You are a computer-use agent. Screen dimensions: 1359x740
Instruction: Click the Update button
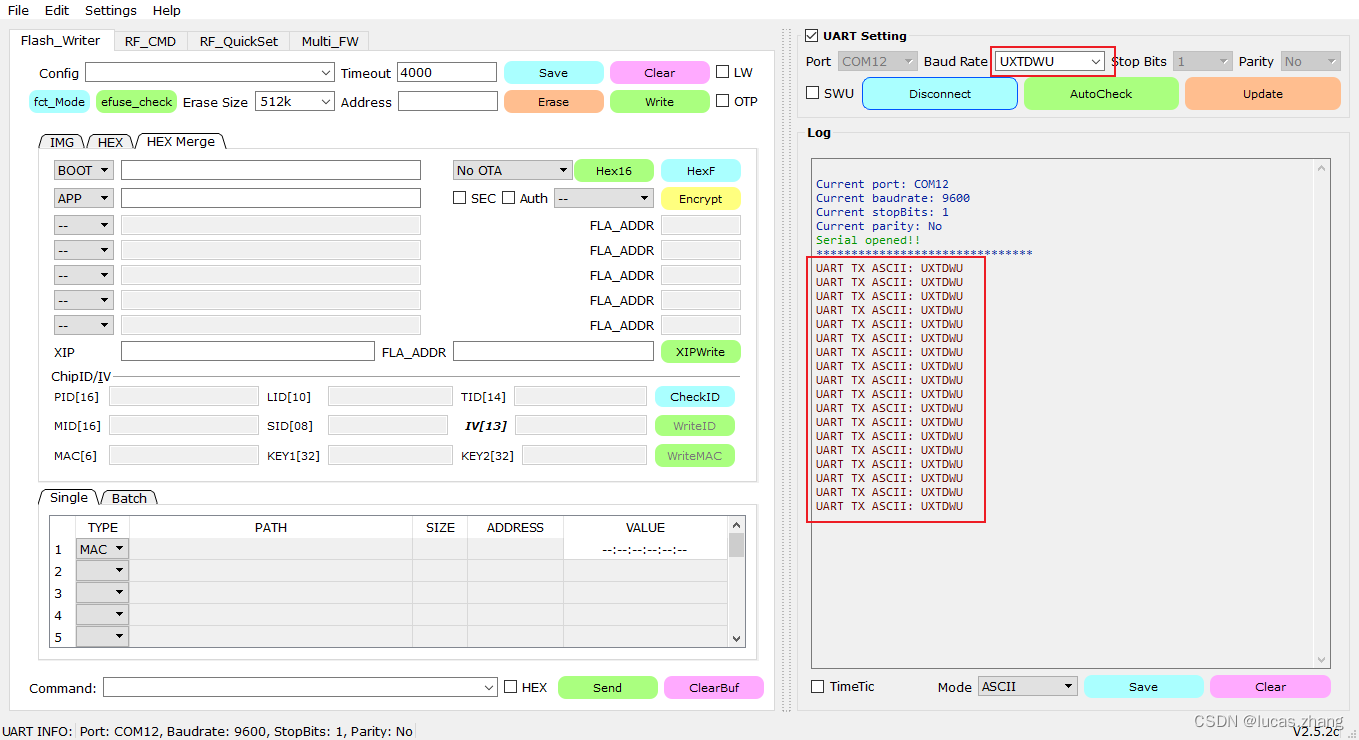click(1262, 93)
